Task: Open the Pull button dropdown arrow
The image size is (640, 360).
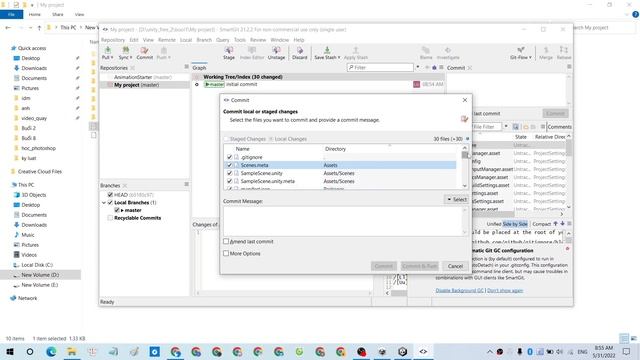Action: click(x=112, y=58)
